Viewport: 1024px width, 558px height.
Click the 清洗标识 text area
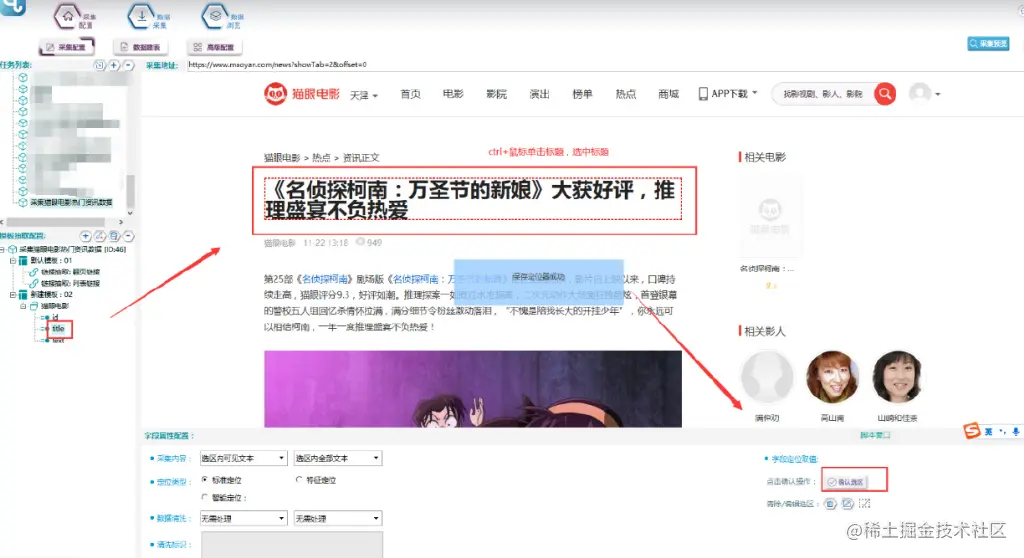292,544
